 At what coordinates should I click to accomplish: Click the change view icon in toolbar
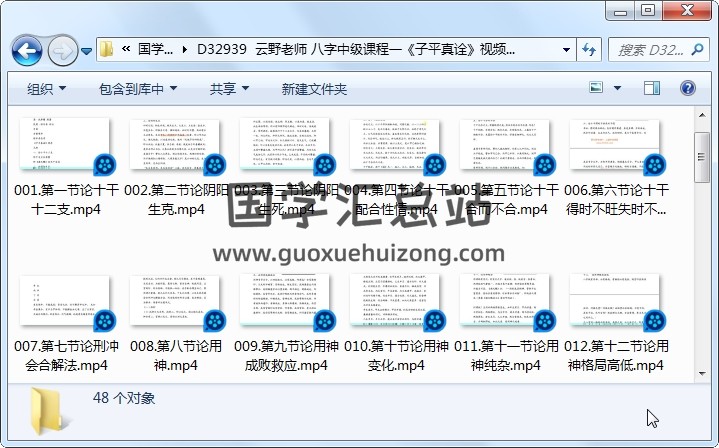597,89
